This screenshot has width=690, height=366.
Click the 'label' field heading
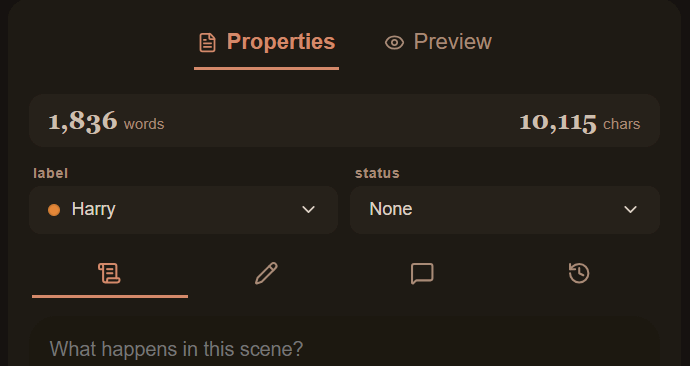pos(51,173)
